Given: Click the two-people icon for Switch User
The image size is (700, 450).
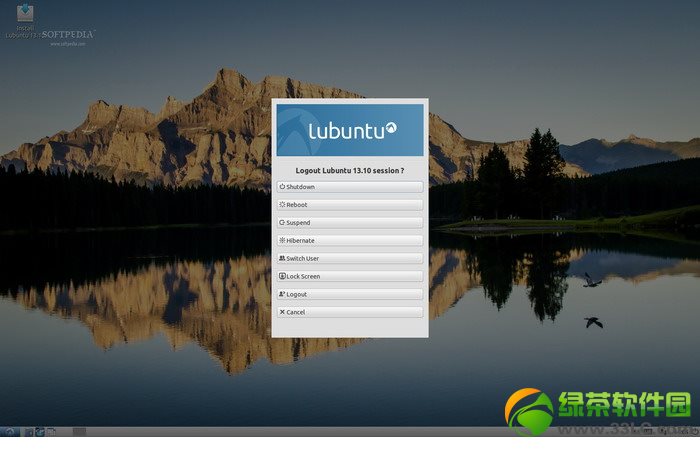Looking at the screenshot, I should point(282,259).
